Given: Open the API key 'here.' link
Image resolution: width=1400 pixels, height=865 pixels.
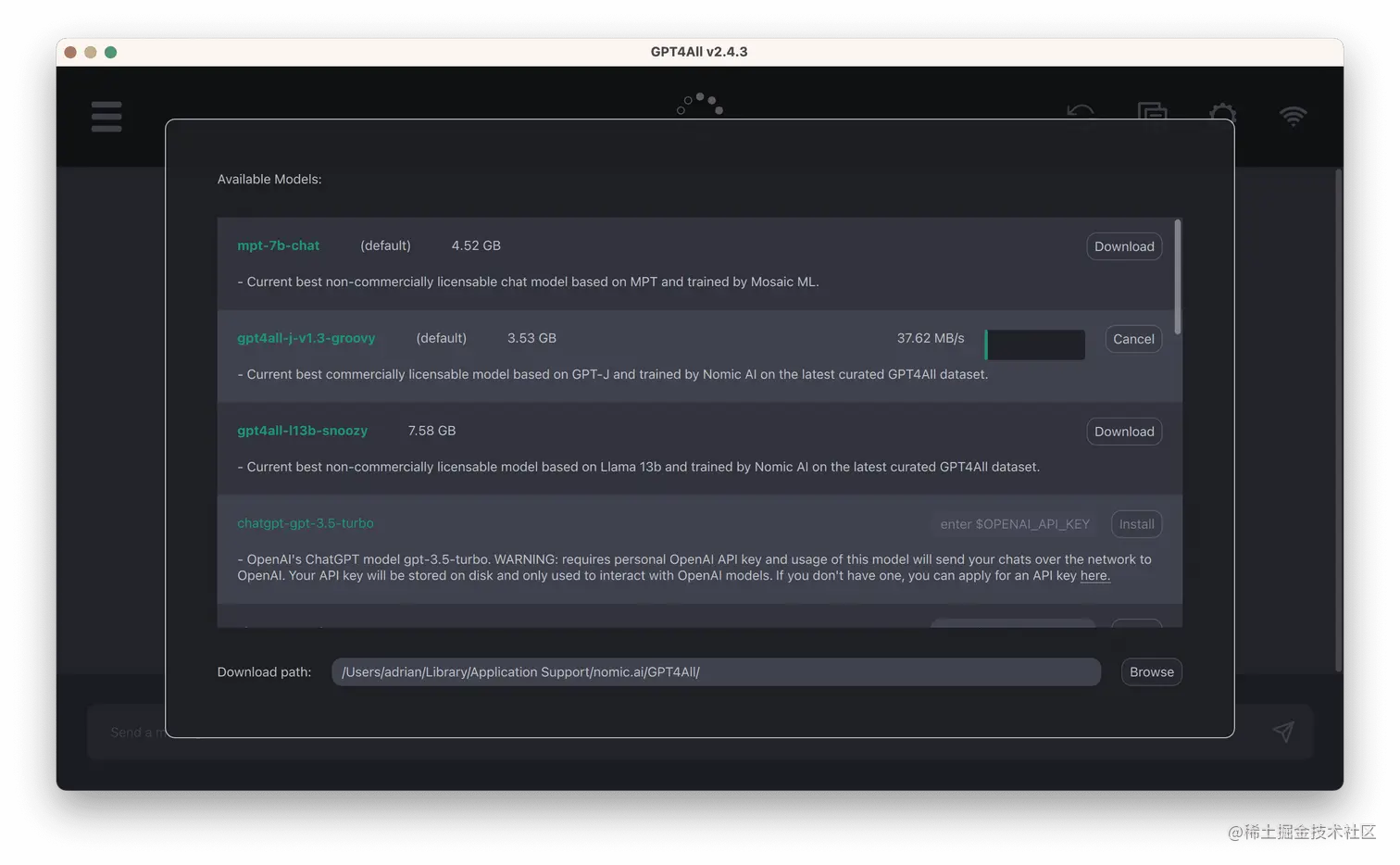Looking at the screenshot, I should coord(1095,576).
